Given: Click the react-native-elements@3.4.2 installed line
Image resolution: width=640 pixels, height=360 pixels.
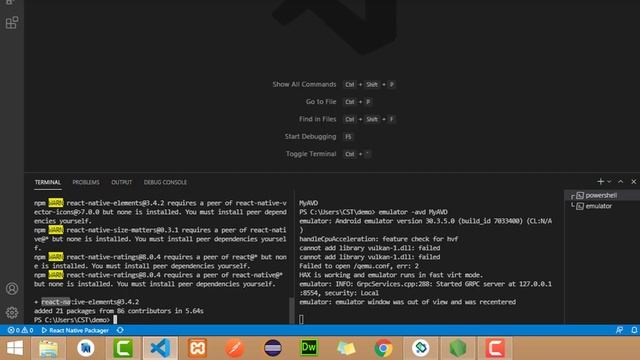Looking at the screenshot, I should pyautogui.click(x=87, y=302).
